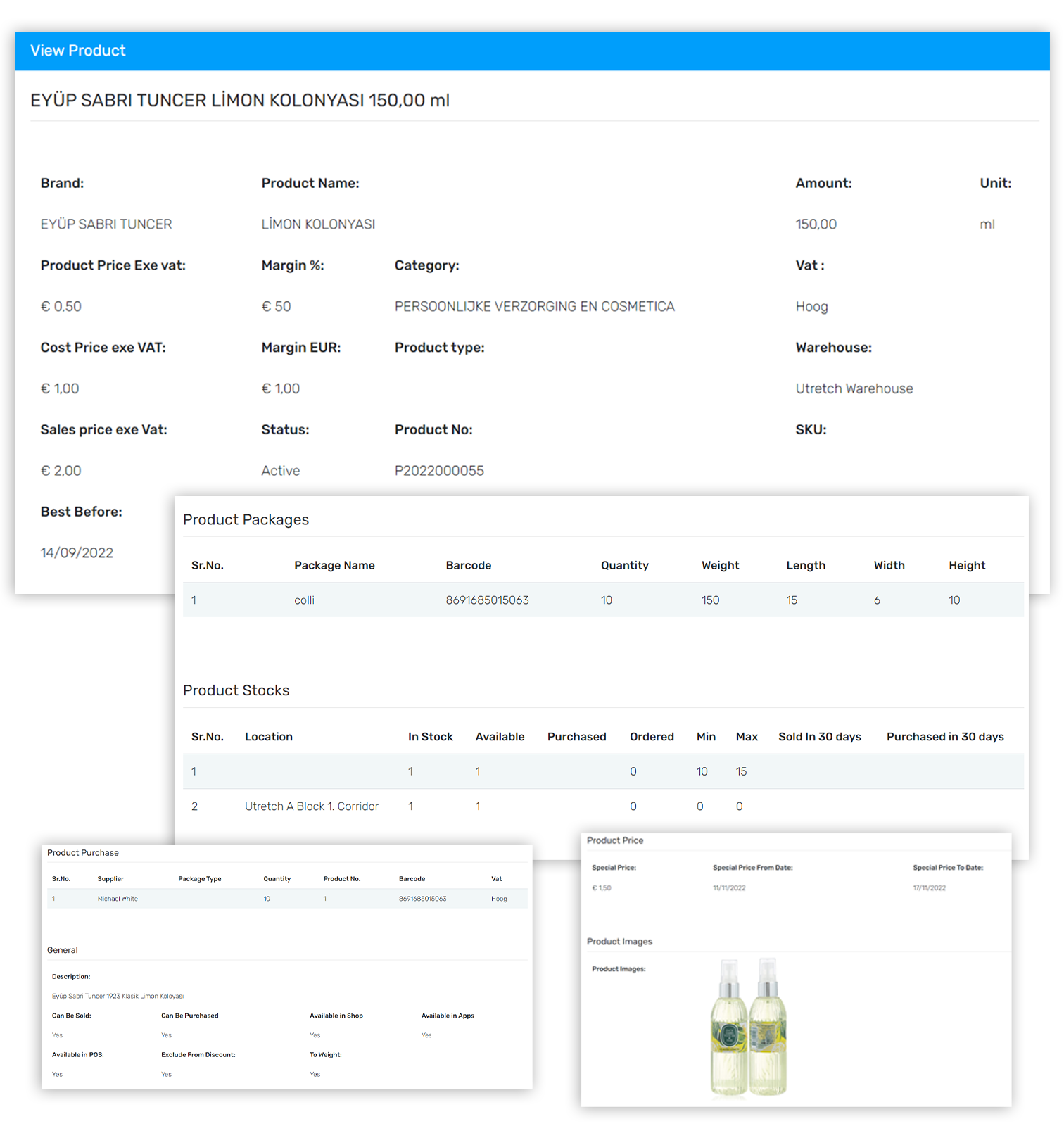Click the unit value ml
The height and width of the screenshot is (1126, 1064).
pyautogui.click(x=987, y=224)
